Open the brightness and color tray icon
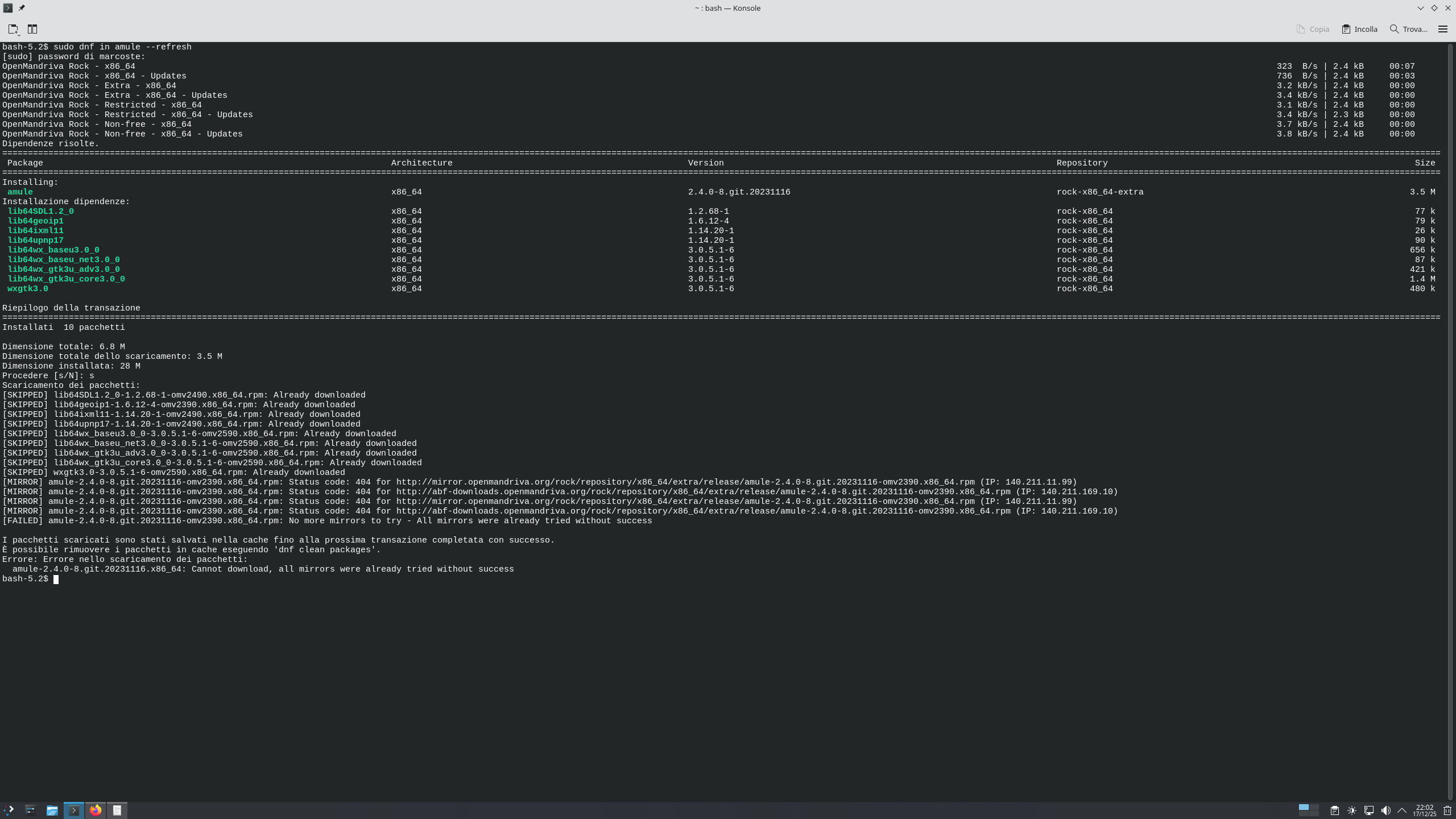This screenshot has height=819, width=1456. tap(1352, 810)
